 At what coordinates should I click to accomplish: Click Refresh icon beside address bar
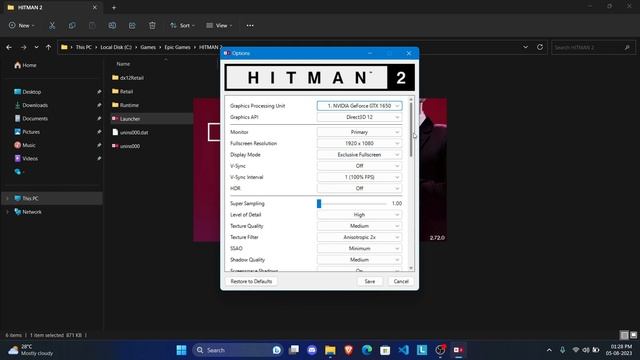point(540,47)
